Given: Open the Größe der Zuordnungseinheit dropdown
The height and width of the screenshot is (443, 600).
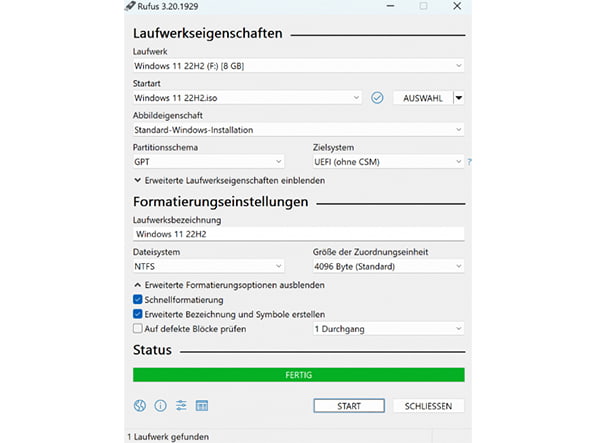Looking at the screenshot, I should click(x=388, y=266).
